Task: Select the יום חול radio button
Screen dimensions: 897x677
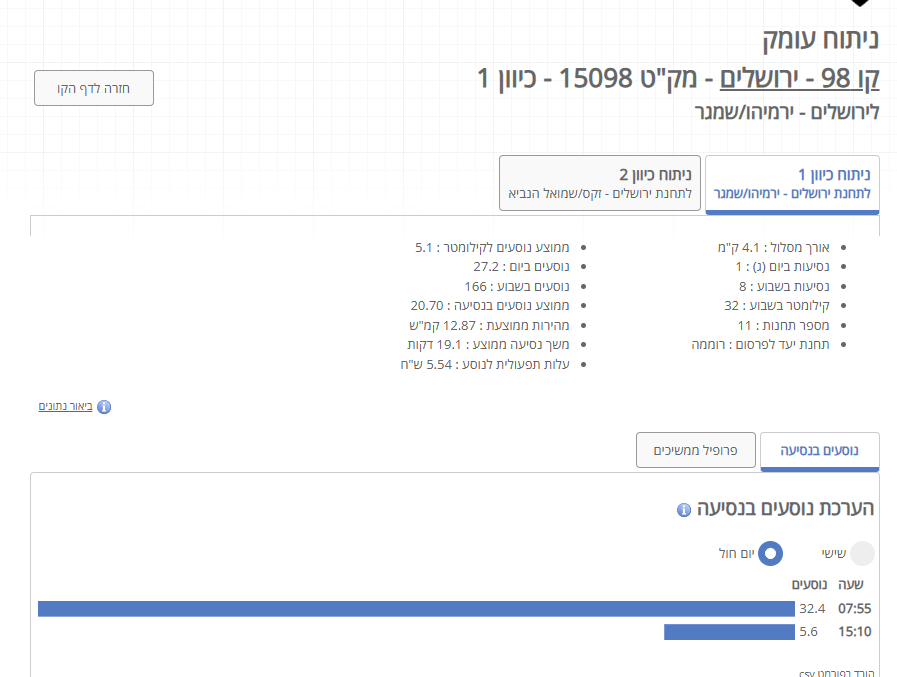Action: coord(771,553)
